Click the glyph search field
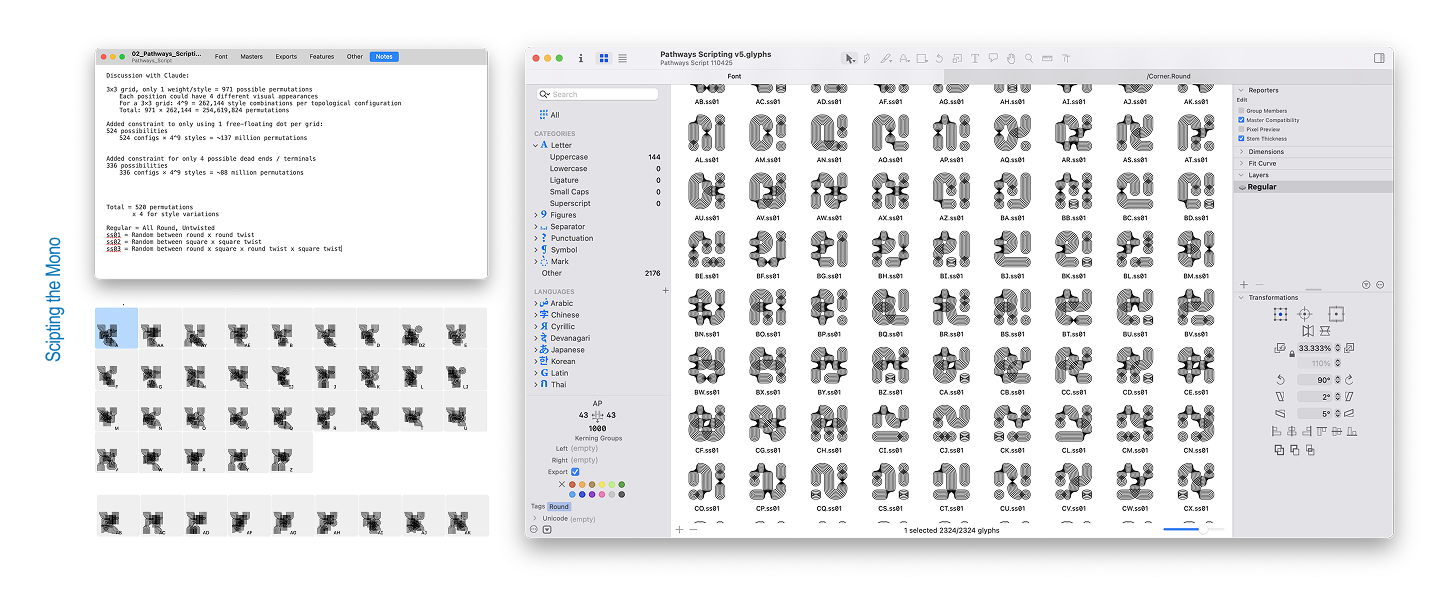1440x600 pixels. coord(599,94)
